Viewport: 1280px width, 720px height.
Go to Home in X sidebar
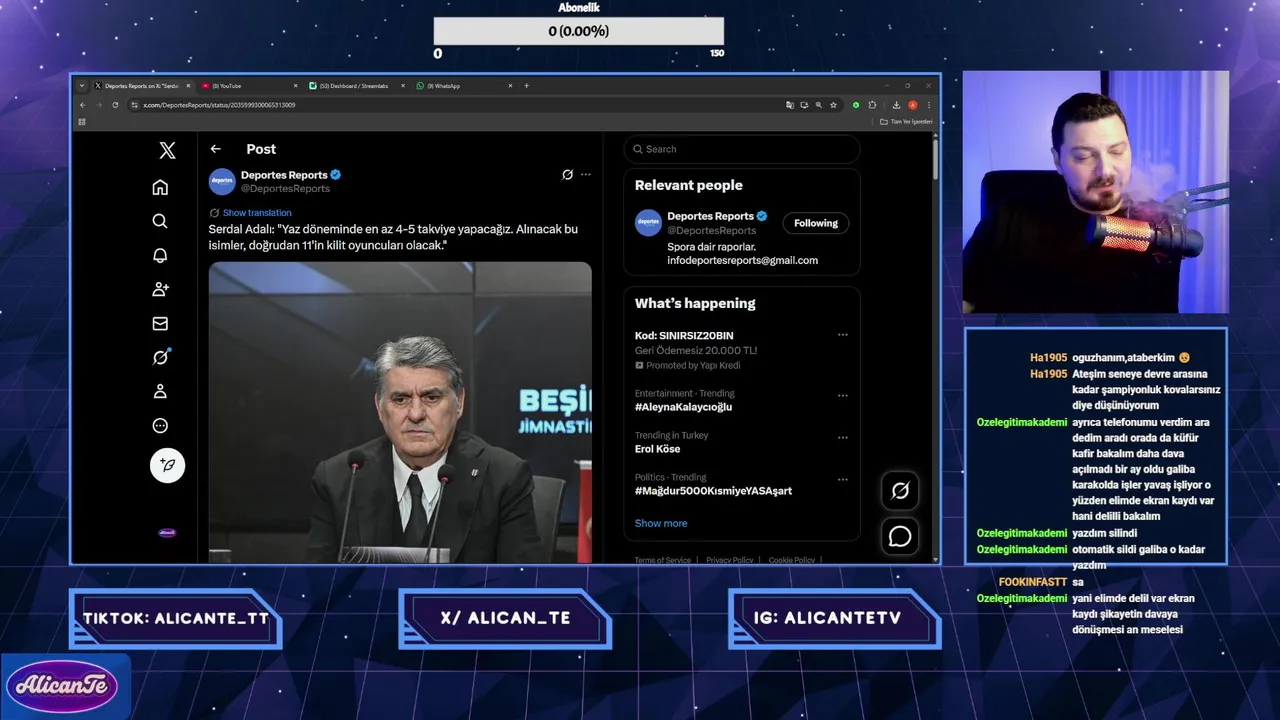coord(160,187)
